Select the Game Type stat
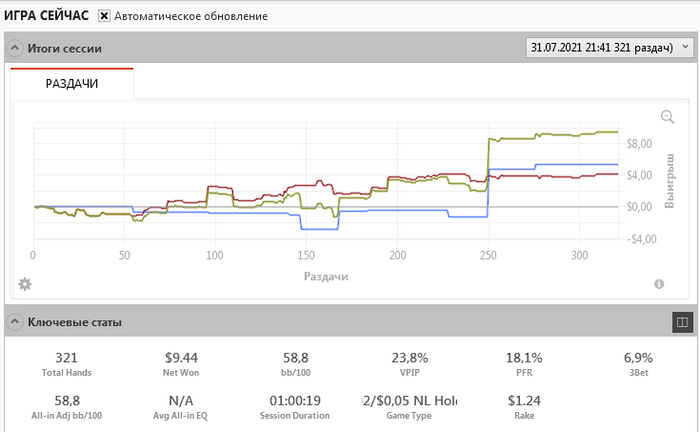Image resolution: width=700 pixels, height=432 pixels. coord(409,408)
